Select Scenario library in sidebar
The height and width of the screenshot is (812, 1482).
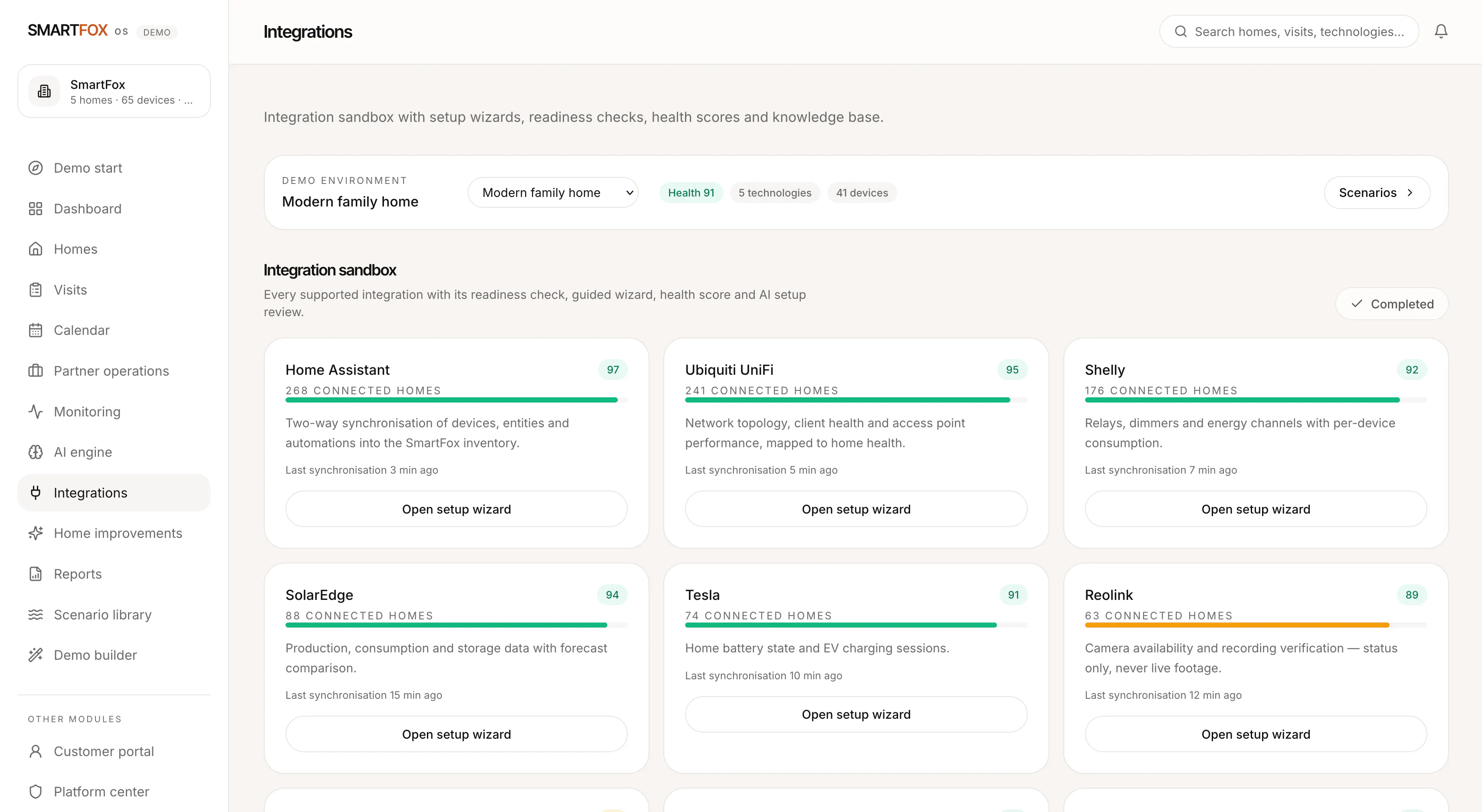point(114,615)
